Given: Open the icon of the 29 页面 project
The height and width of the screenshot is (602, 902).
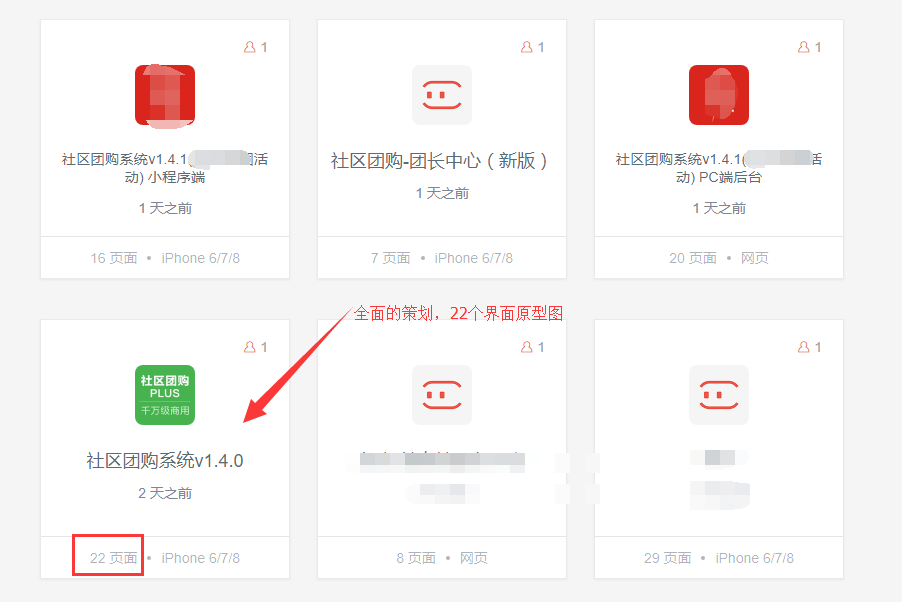Looking at the screenshot, I should 719,395.
